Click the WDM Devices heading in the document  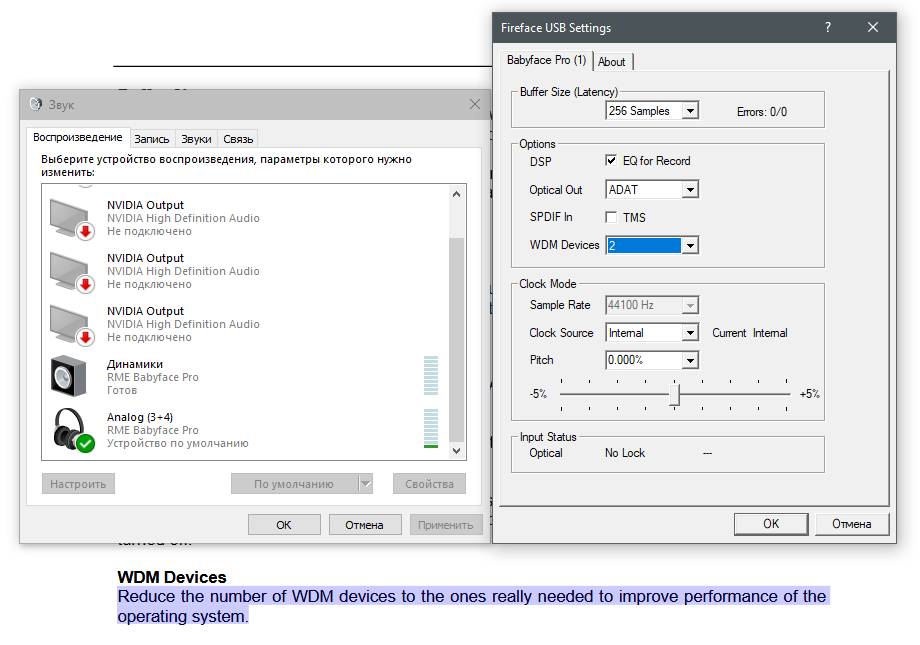pyautogui.click(x=172, y=577)
